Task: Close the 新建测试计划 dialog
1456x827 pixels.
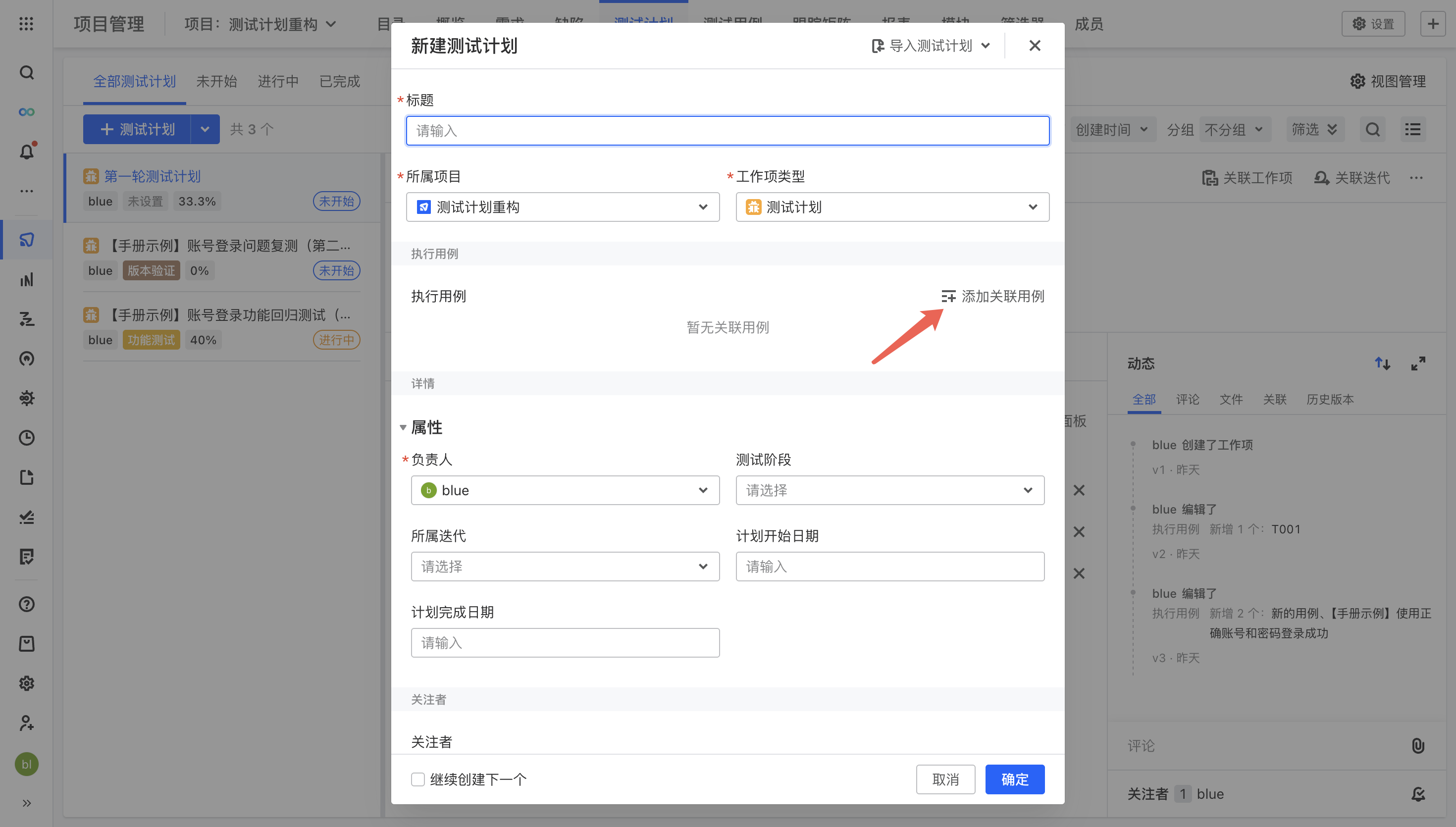Action: point(1034,46)
